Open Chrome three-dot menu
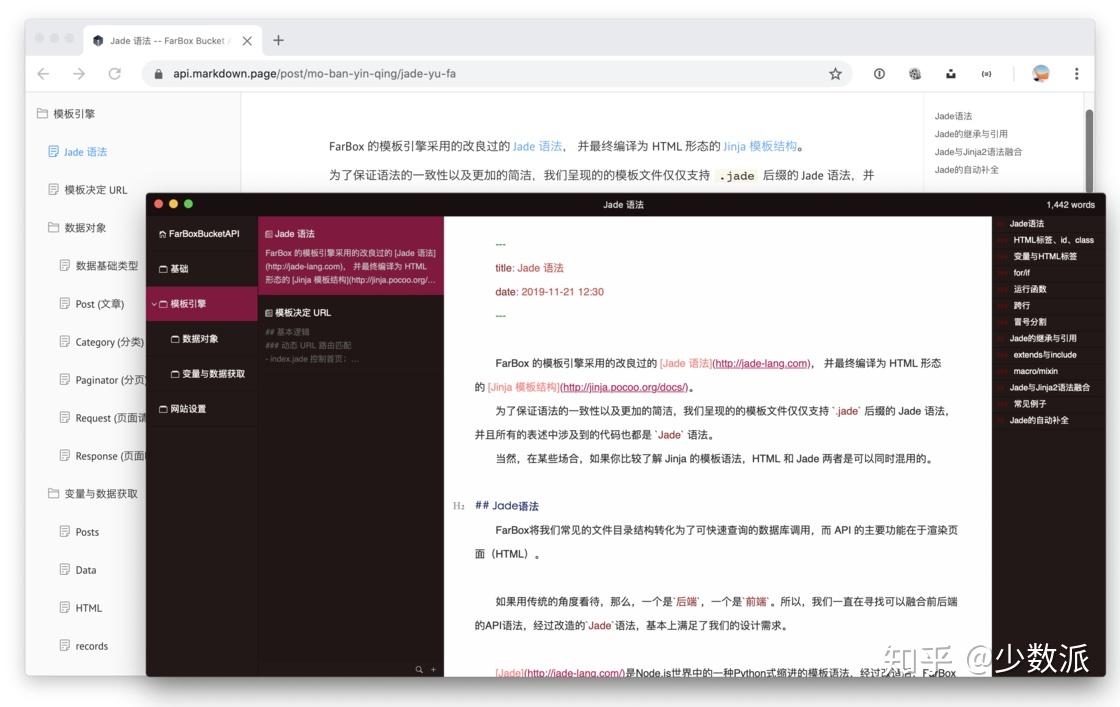Screen dimensions: 1120x707 coord(1076,74)
